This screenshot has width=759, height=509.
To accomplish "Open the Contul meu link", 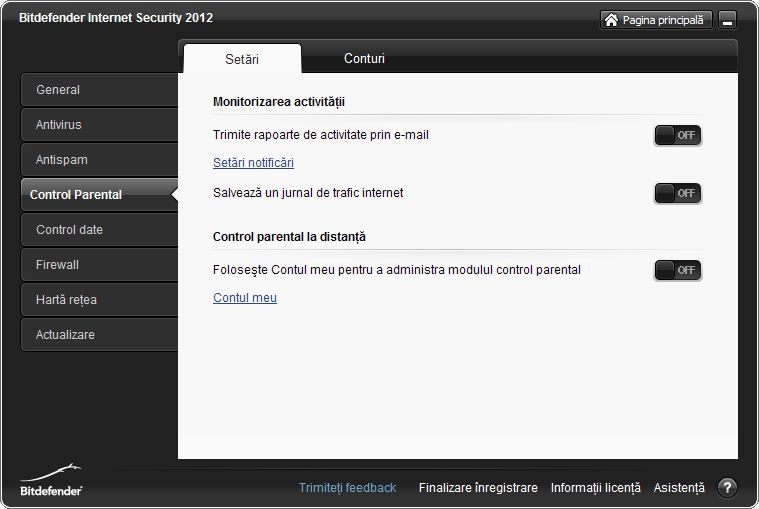I will (x=245, y=298).
